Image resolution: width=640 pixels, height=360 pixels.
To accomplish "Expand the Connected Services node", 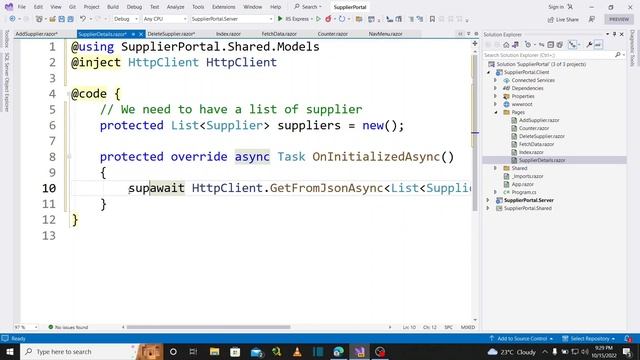I will click(496, 80).
